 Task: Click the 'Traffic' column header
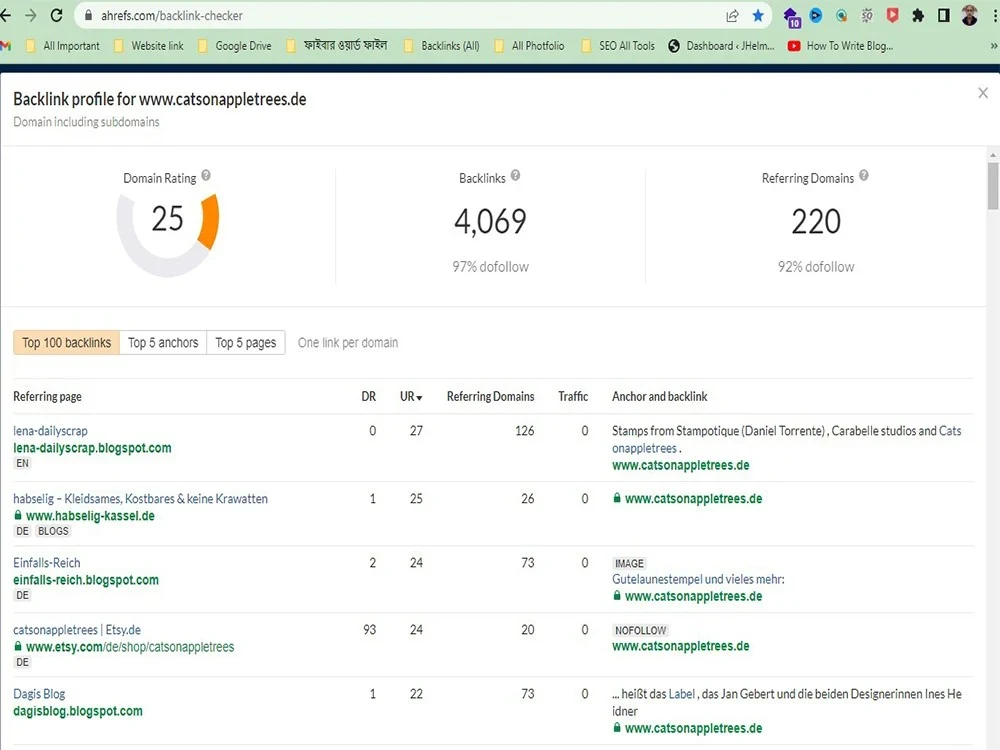573,397
